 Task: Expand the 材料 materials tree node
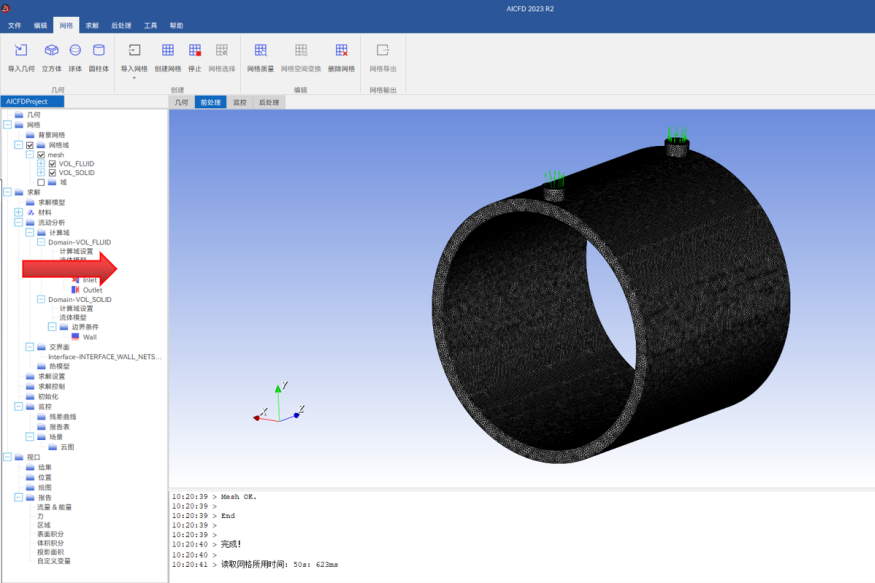[18, 212]
